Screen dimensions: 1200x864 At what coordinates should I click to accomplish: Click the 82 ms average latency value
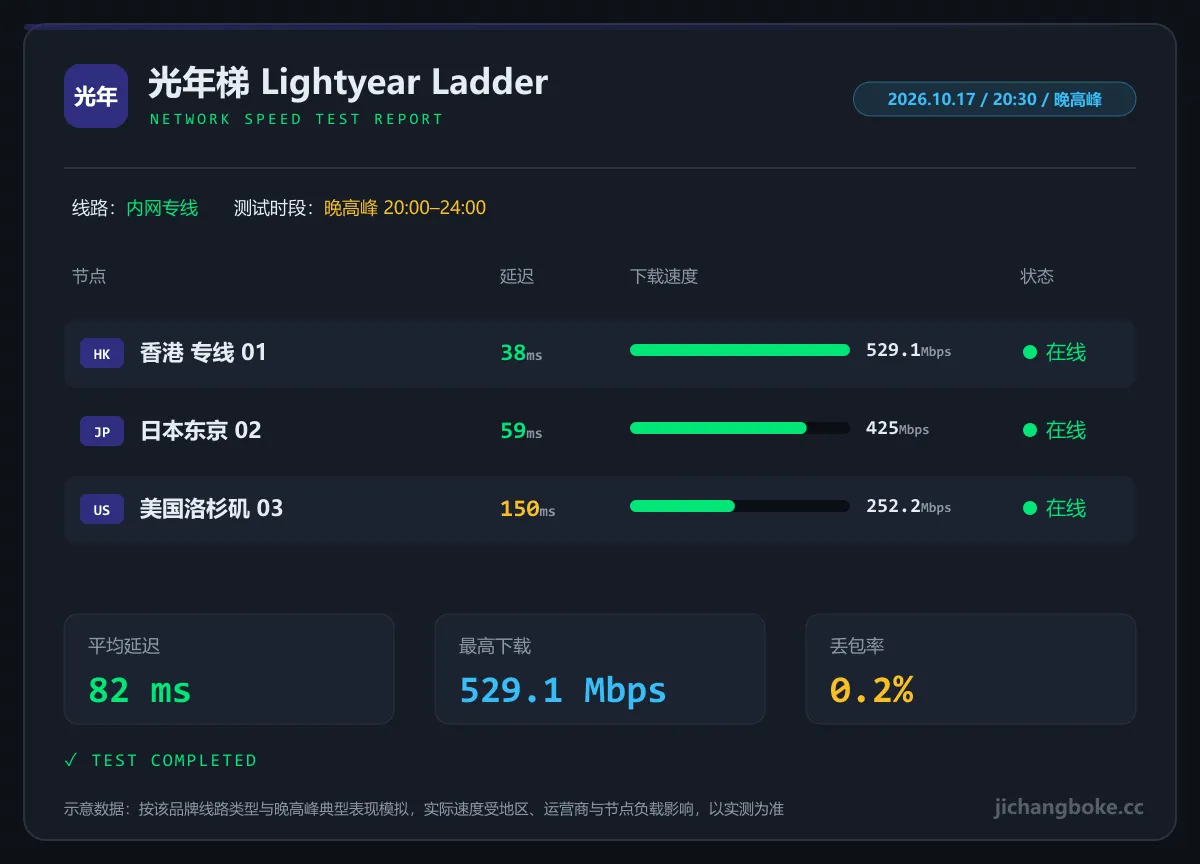[x=140, y=690]
